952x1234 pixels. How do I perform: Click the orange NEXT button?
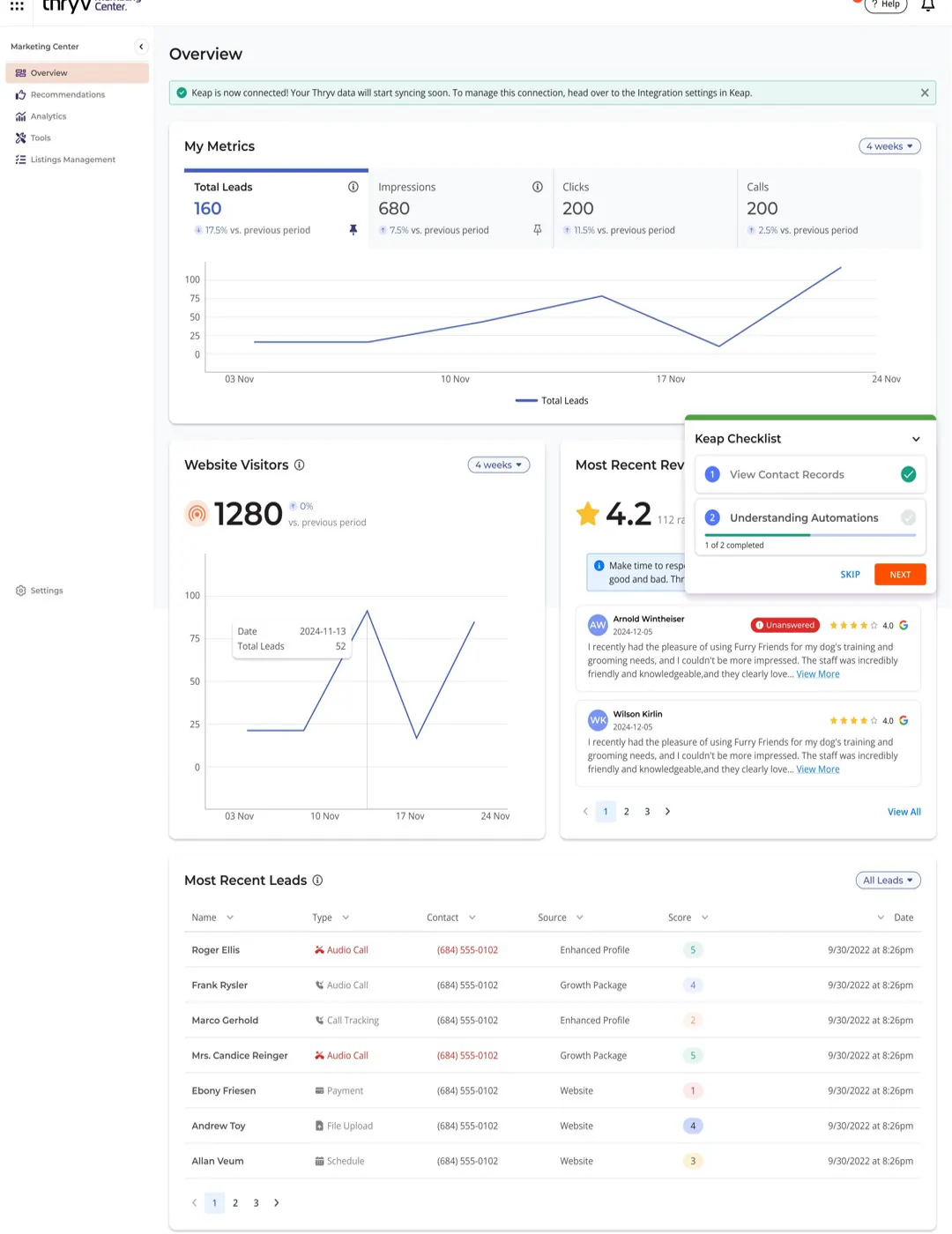900,575
